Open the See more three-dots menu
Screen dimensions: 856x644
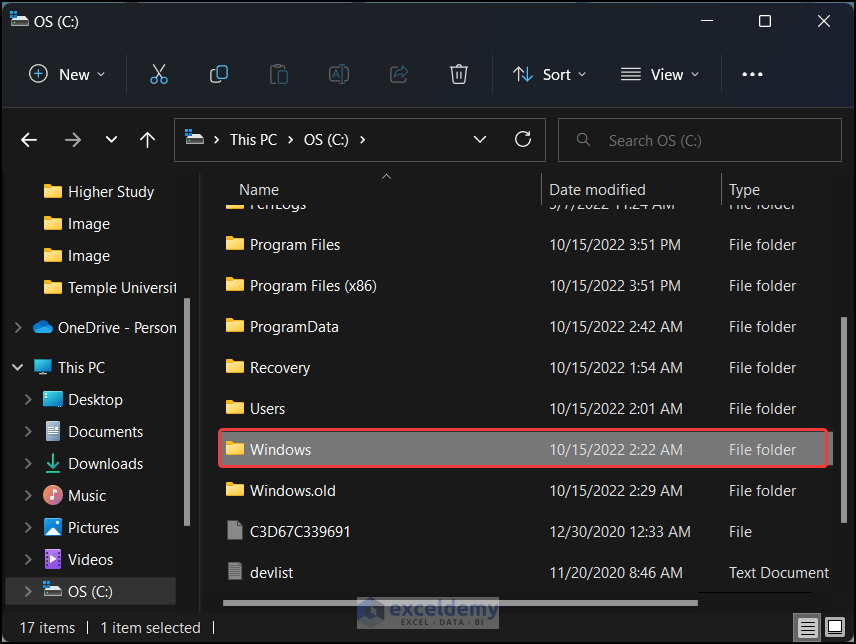point(752,74)
